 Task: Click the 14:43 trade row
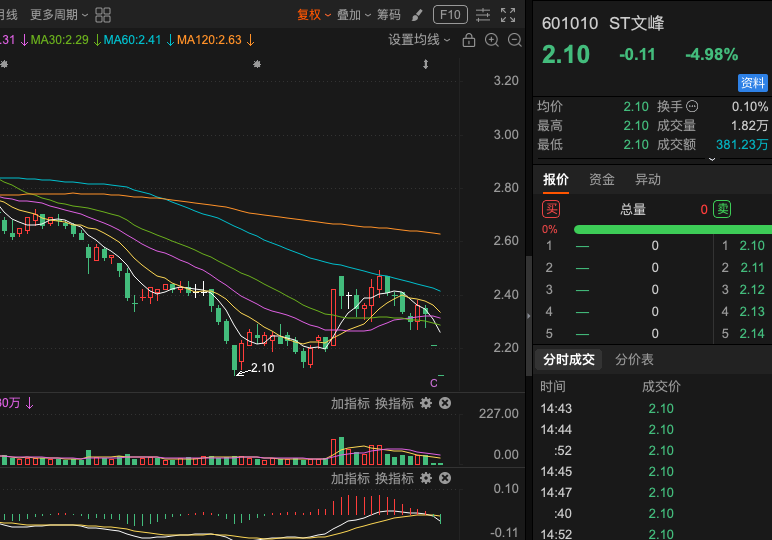pos(652,409)
